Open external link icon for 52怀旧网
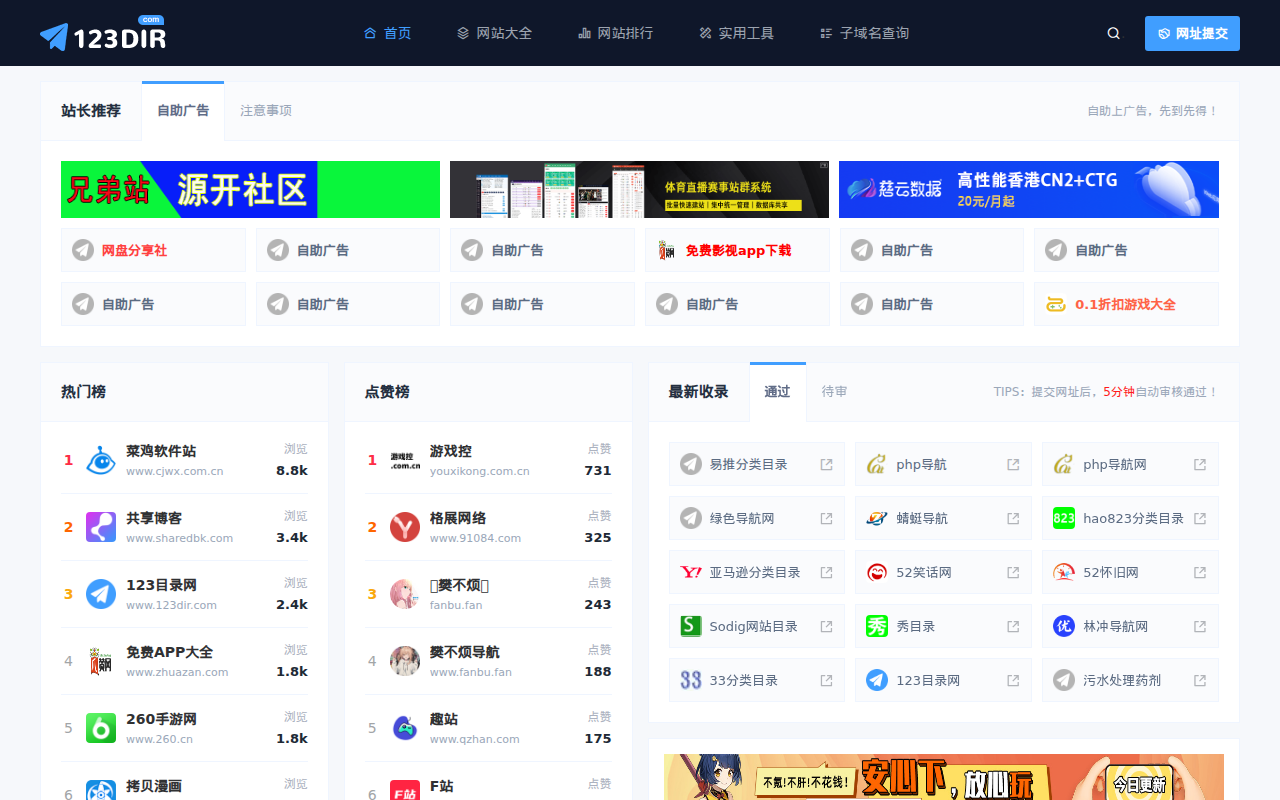The width and height of the screenshot is (1280, 800). point(1200,573)
